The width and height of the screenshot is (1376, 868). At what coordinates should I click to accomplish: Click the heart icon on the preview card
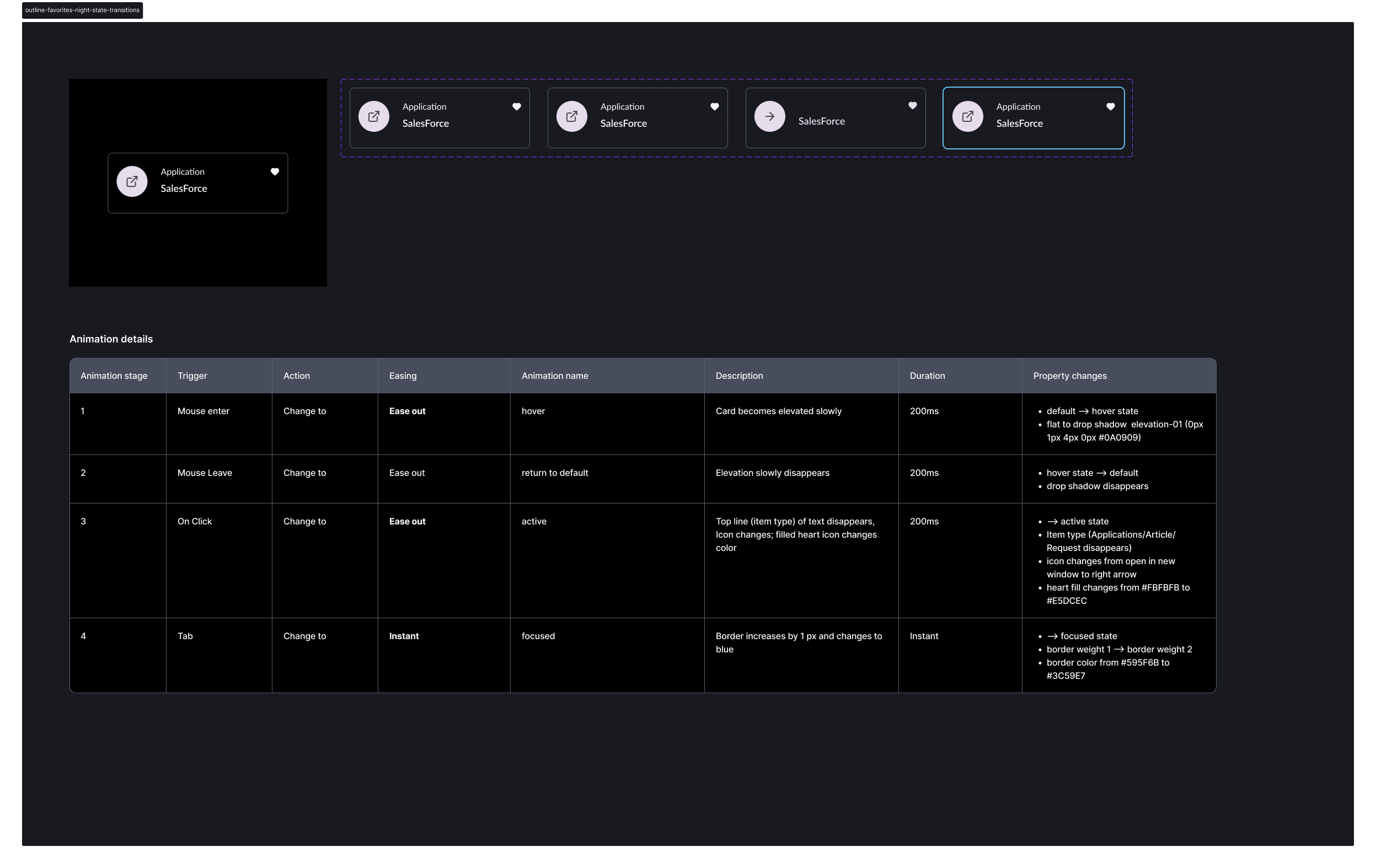pos(275,172)
